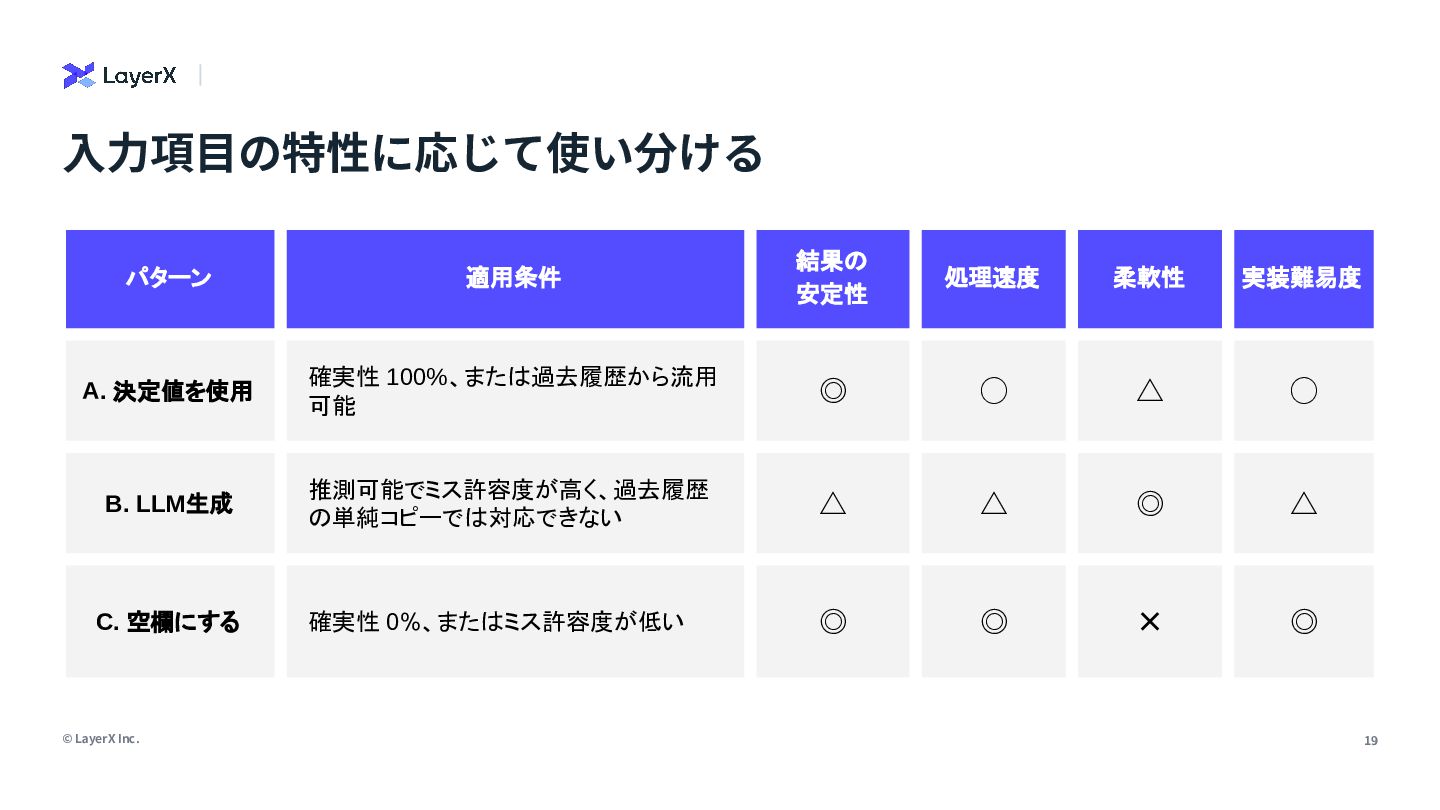Click the double-circle for 決定値を使用 under 結果の安定性

[833, 390]
